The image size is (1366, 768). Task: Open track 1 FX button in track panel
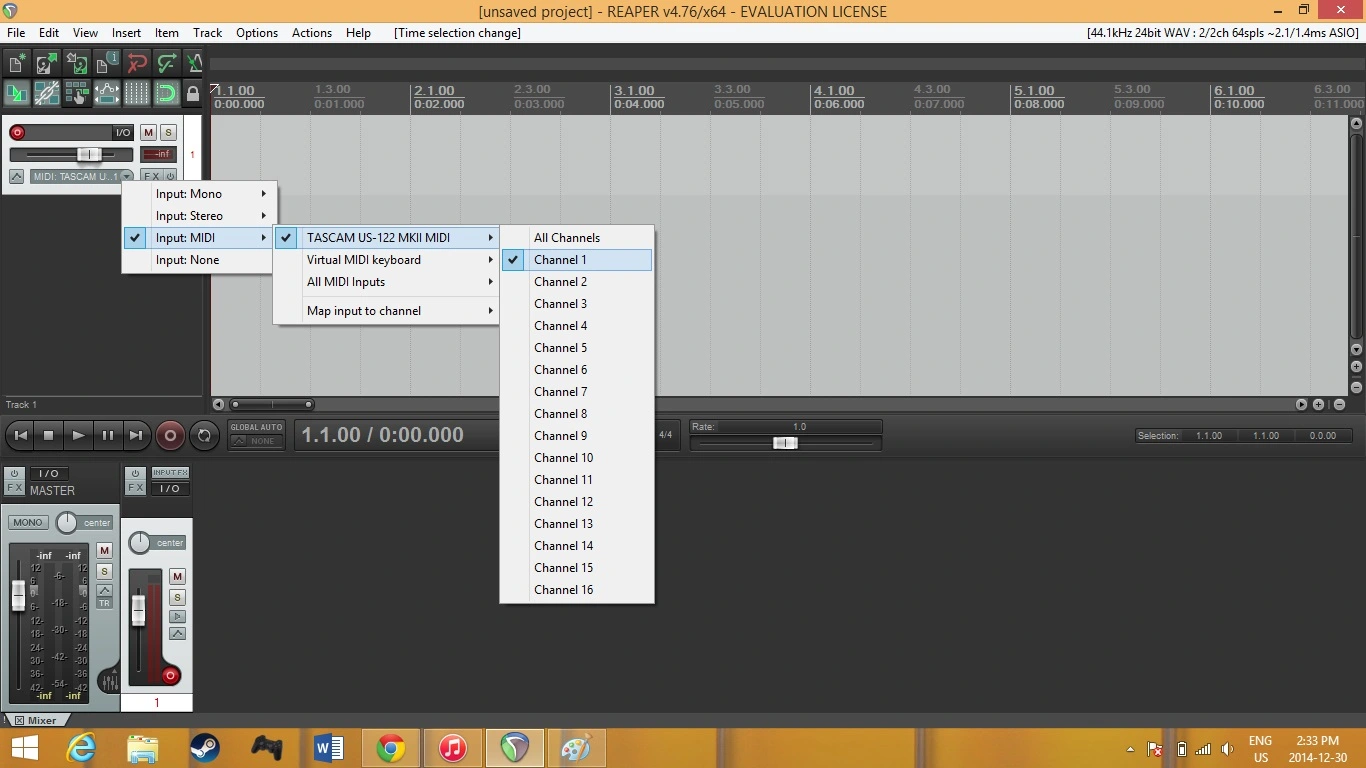tap(151, 176)
